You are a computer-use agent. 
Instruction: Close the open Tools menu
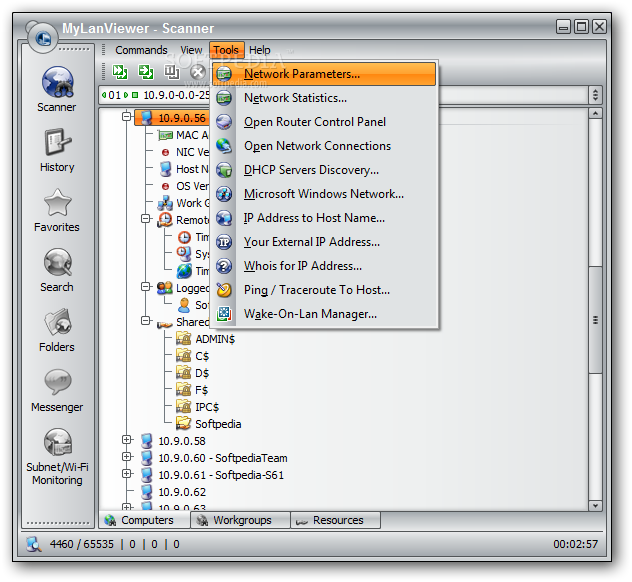pyautogui.click(x=226, y=50)
